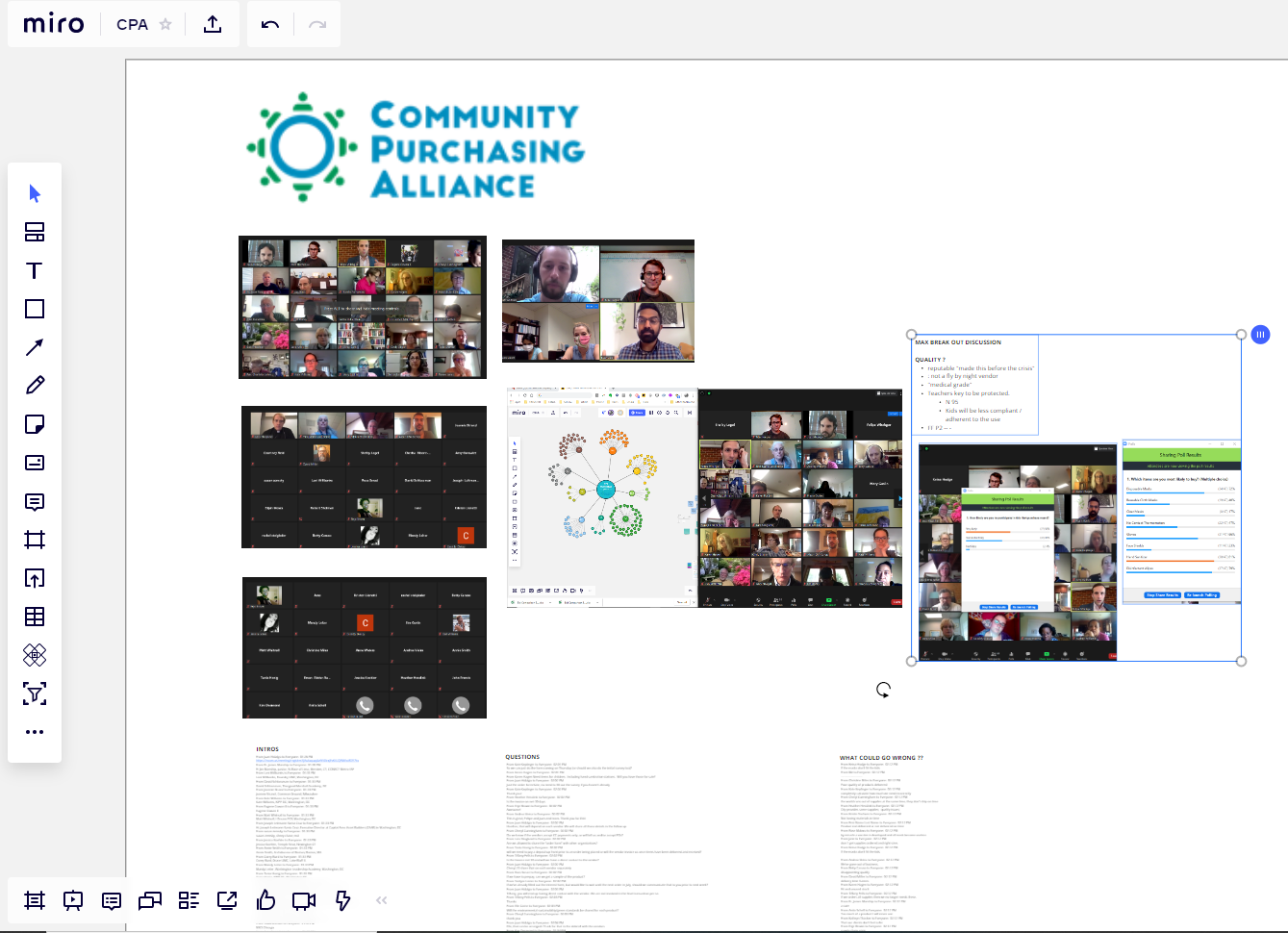Select the Community Purchasing Alliance logo image
Image resolution: width=1288 pixels, height=933 pixels.
click(417, 147)
